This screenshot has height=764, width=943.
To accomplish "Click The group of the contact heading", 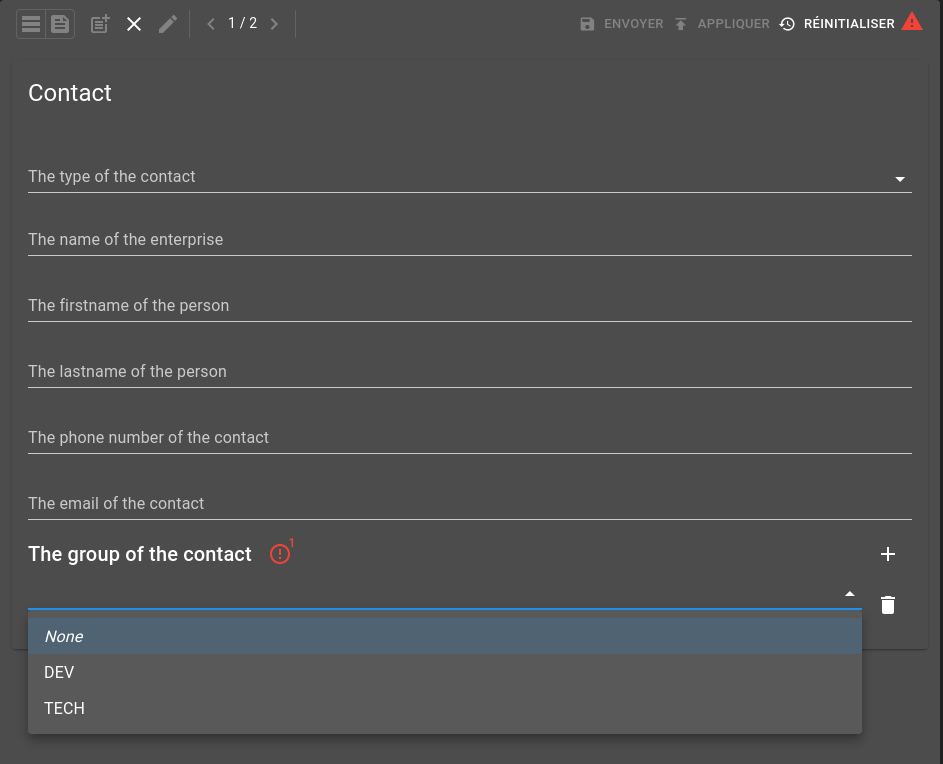I will point(140,554).
